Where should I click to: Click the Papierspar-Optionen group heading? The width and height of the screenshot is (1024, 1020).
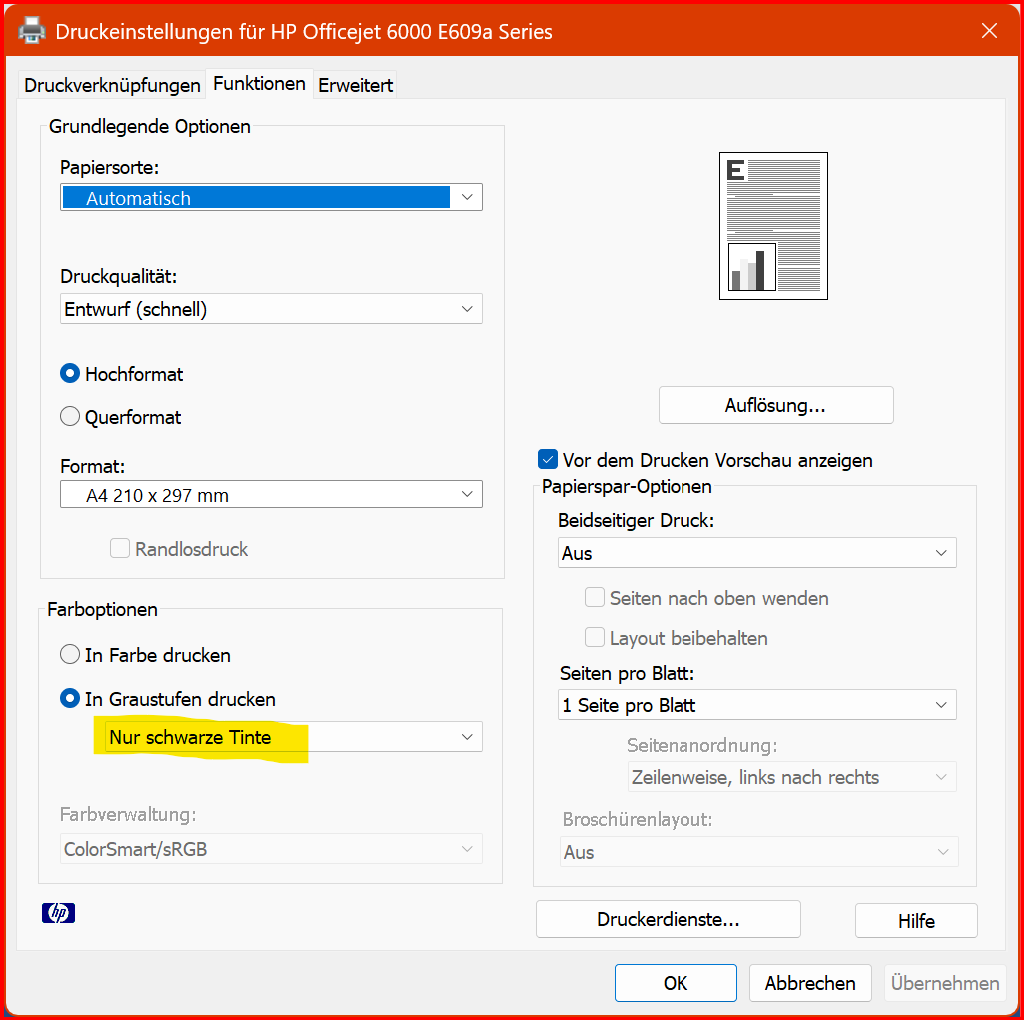[x=626, y=486]
